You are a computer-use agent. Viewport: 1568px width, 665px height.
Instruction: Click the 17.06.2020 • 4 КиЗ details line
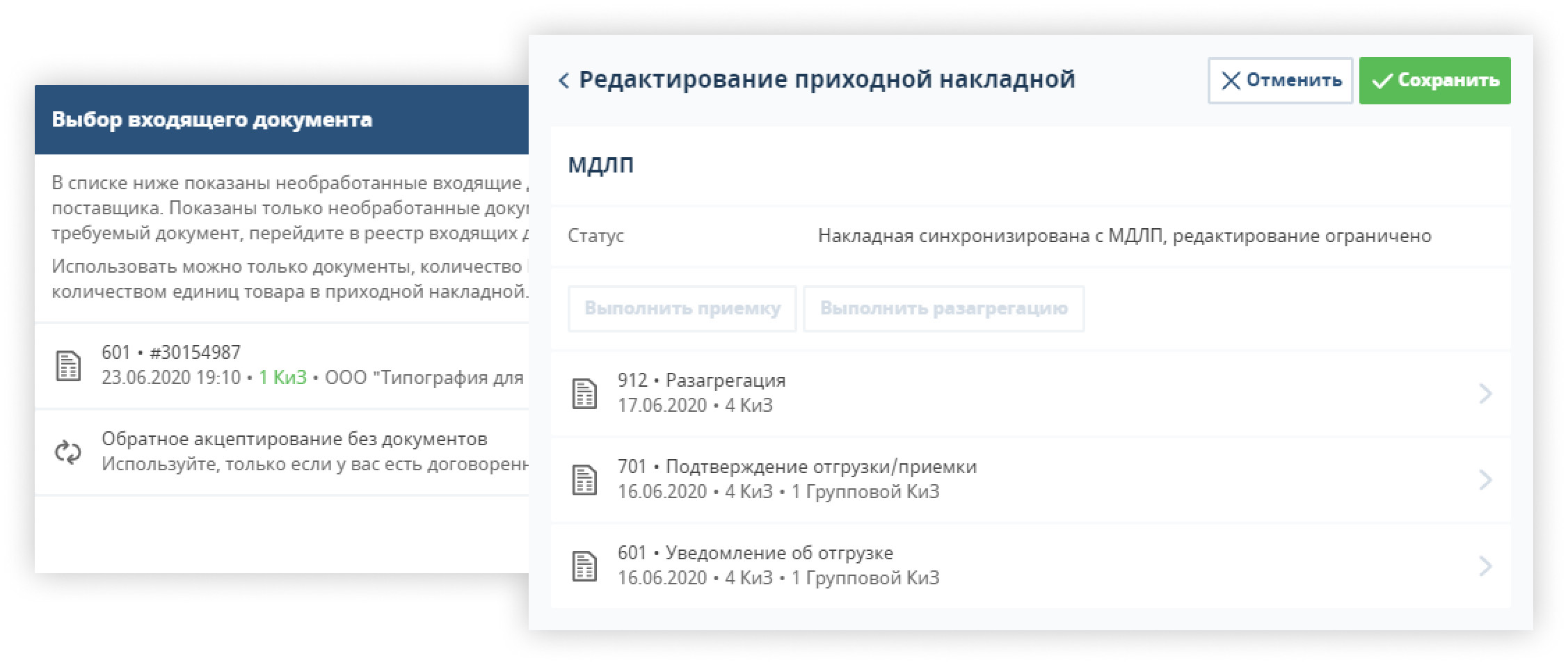pyautogui.click(x=695, y=406)
